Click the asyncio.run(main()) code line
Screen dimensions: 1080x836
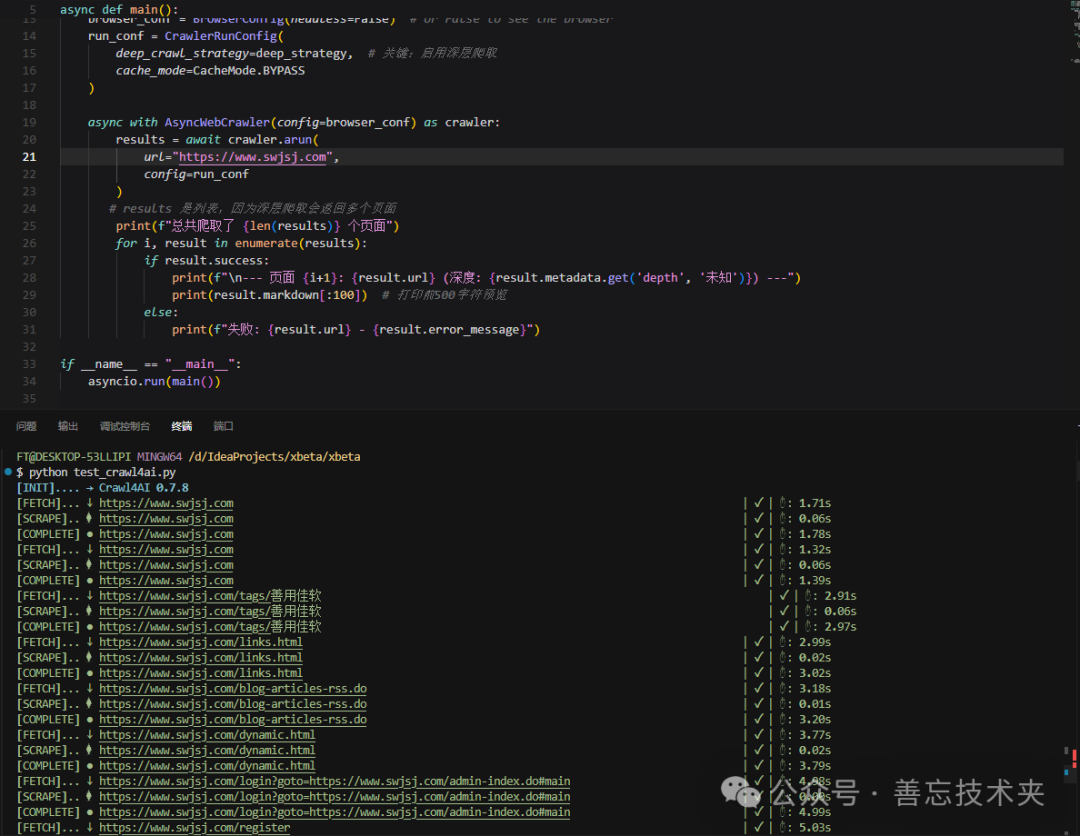click(154, 381)
